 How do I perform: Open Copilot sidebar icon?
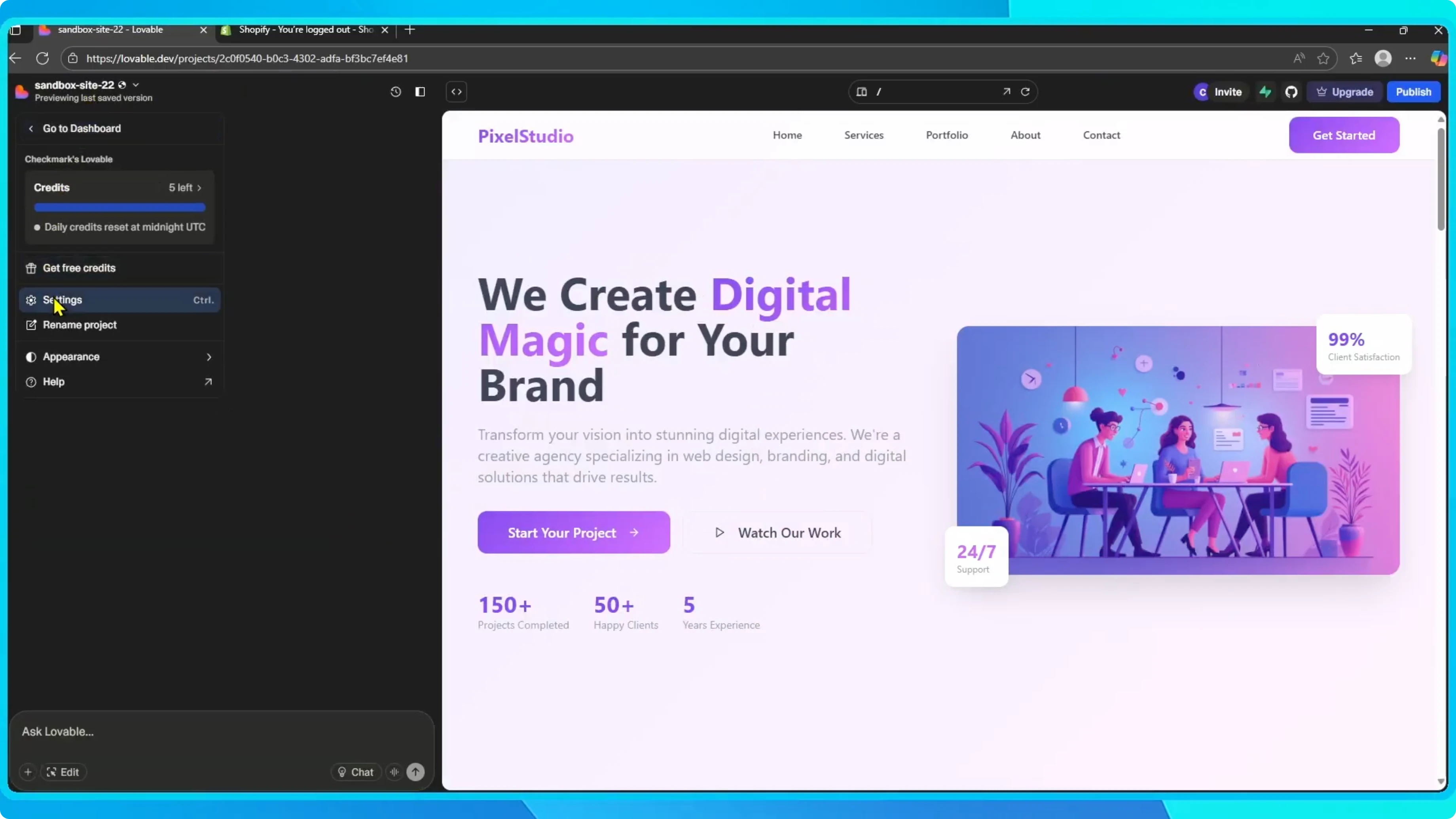click(1439, 58)
